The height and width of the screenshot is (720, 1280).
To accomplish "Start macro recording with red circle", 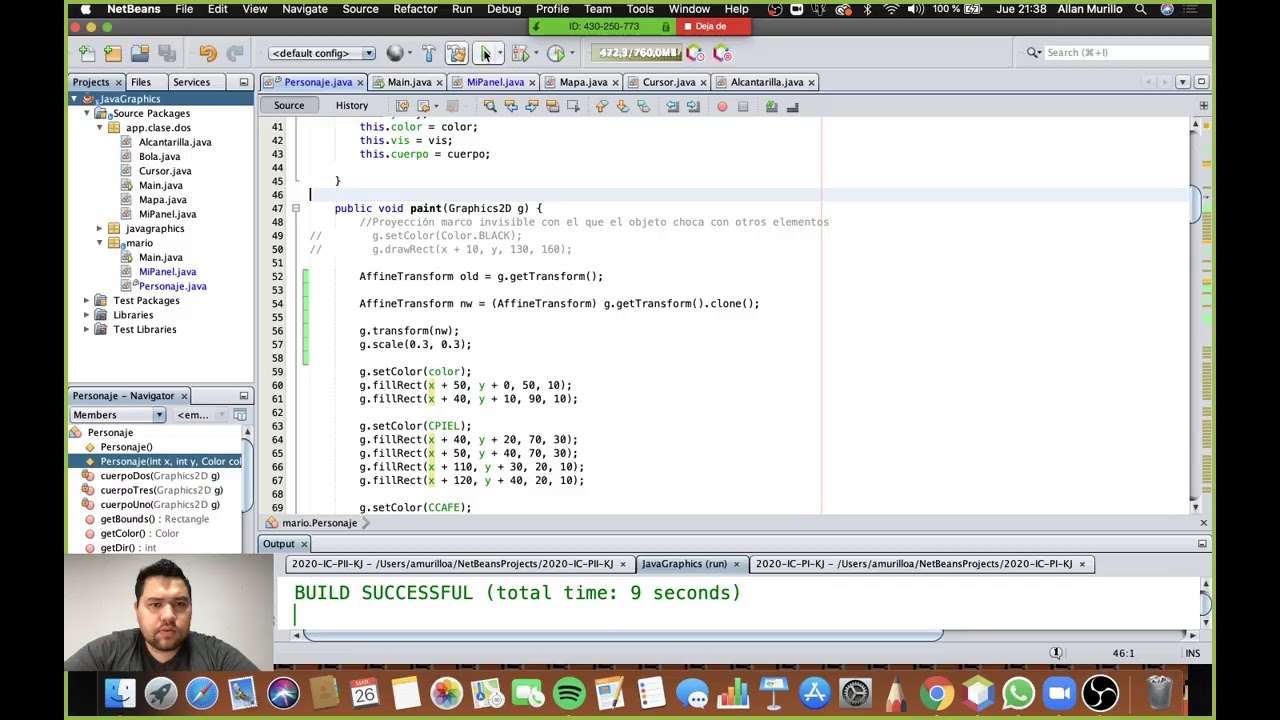I will pos(722,106).
